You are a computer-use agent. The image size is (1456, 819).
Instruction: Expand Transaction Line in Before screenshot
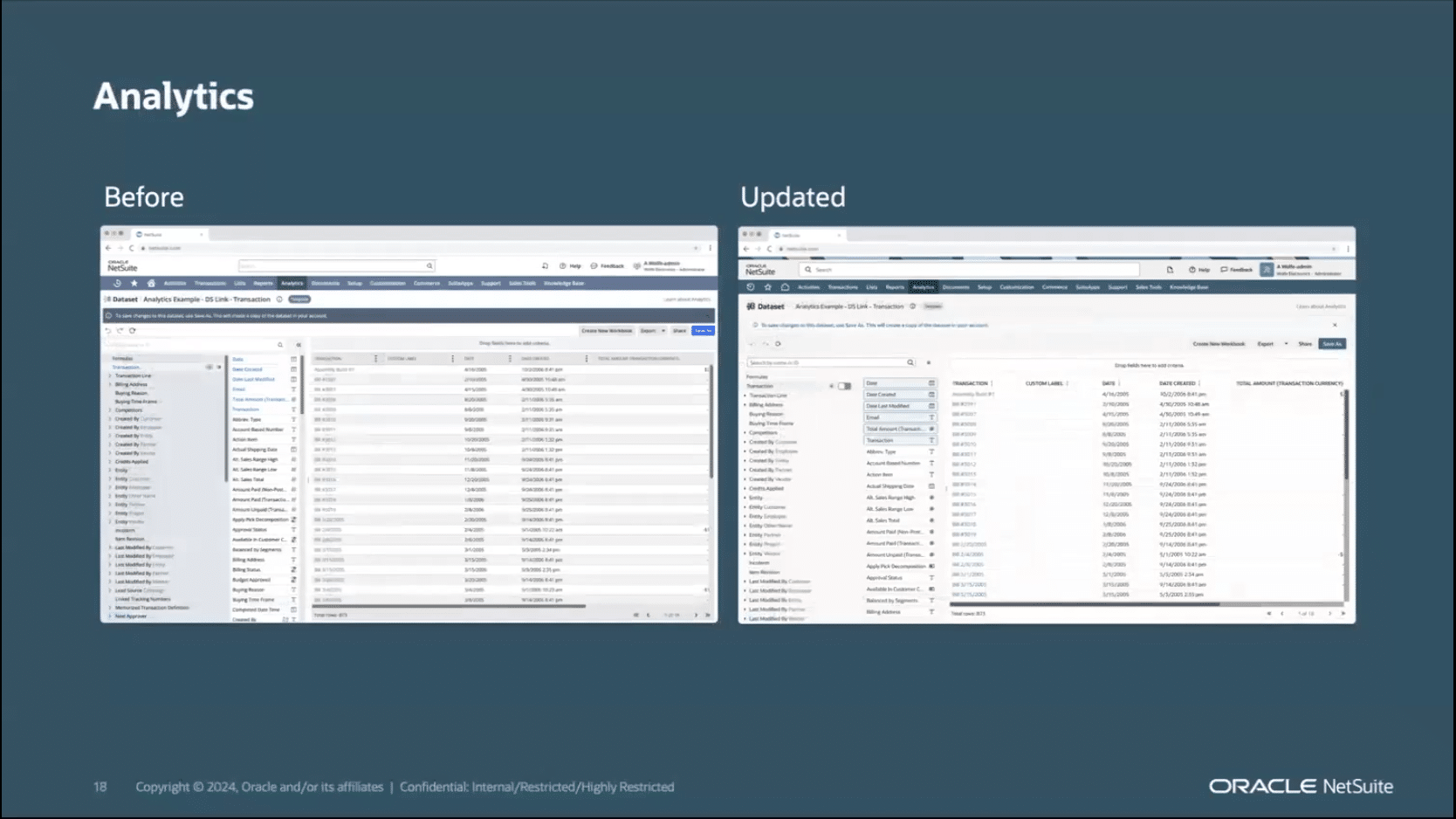click(110, 376)
